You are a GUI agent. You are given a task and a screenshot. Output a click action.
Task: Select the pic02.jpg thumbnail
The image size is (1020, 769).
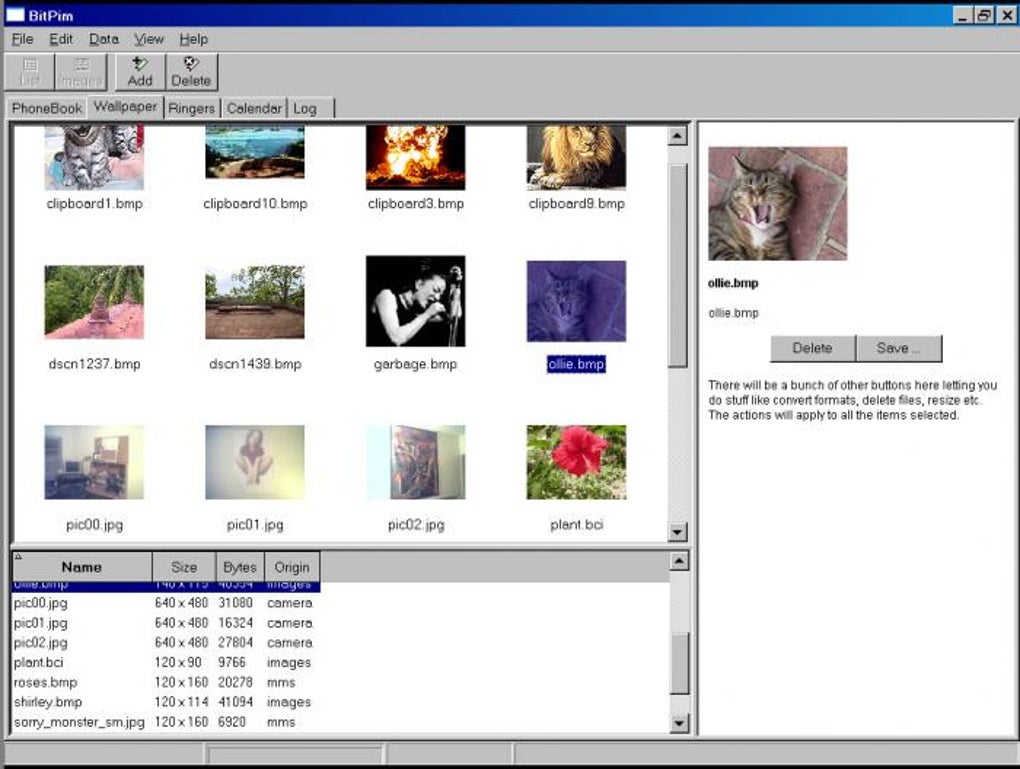[x=416, y=463]
